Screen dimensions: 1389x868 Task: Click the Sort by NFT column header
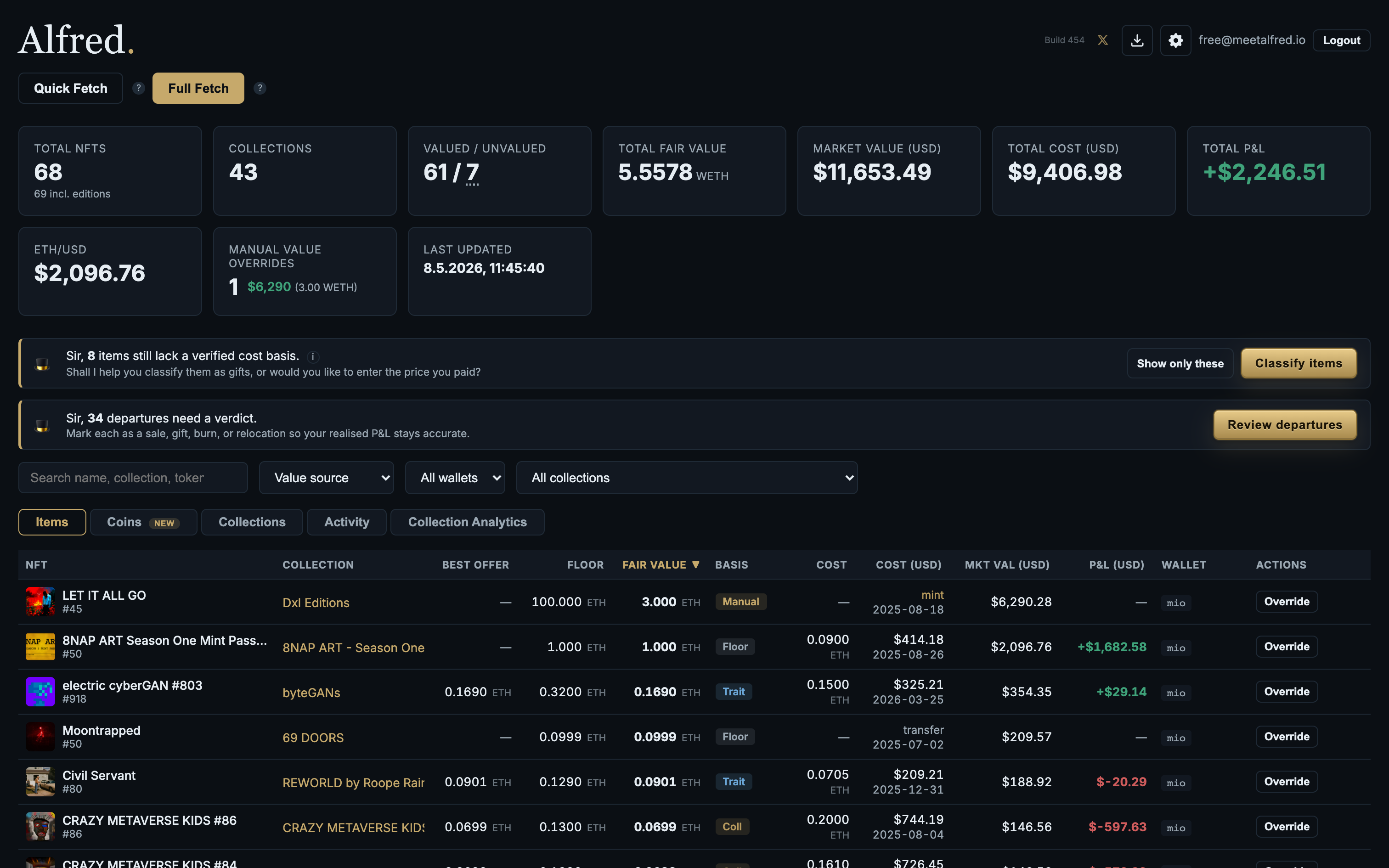pyautogui.click(x=36, y=565)
